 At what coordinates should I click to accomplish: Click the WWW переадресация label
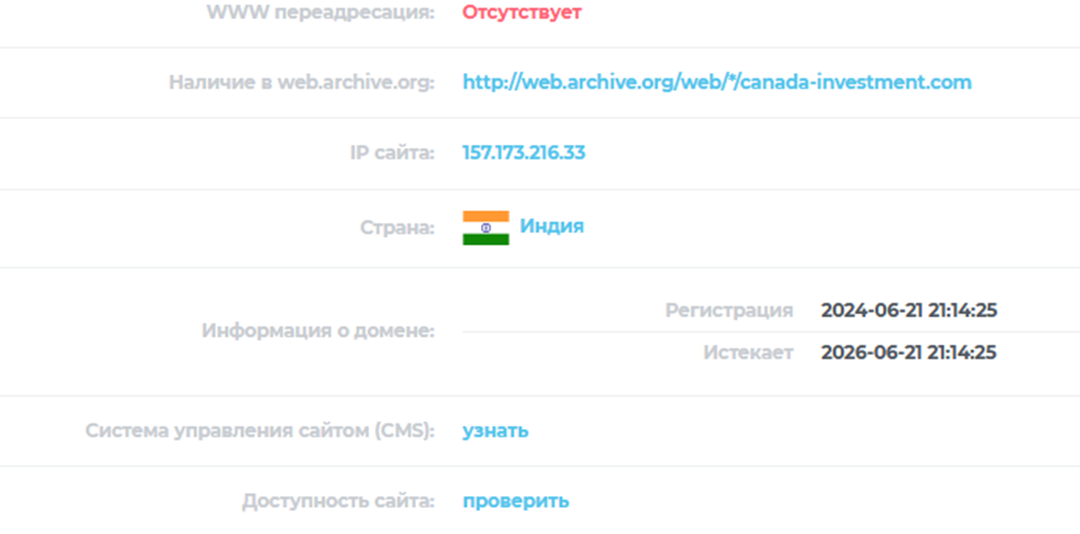(321, 12)
